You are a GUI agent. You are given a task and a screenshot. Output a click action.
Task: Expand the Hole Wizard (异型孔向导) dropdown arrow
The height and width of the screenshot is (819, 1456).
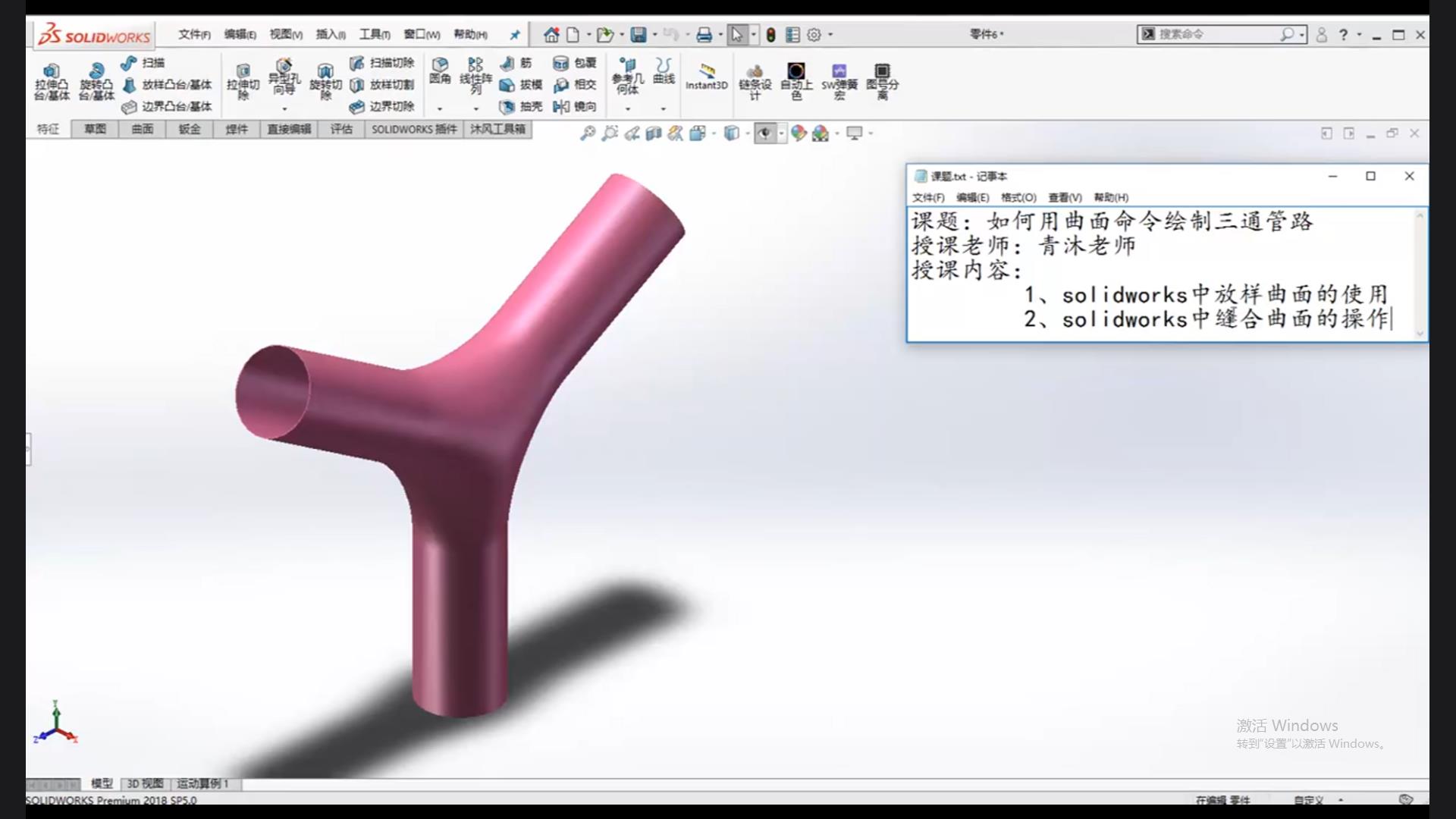click(x=284, y=109)
